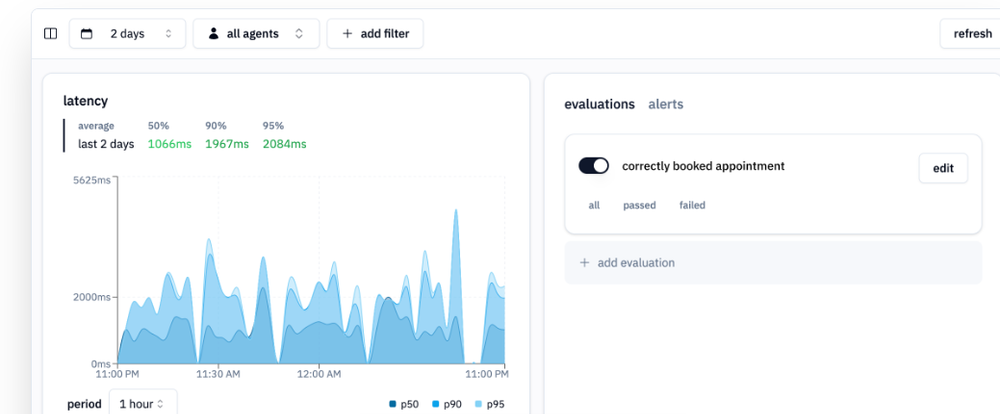Click add evaluation row
Viewport: 1000px width, 414px height.
pos(773,262)
